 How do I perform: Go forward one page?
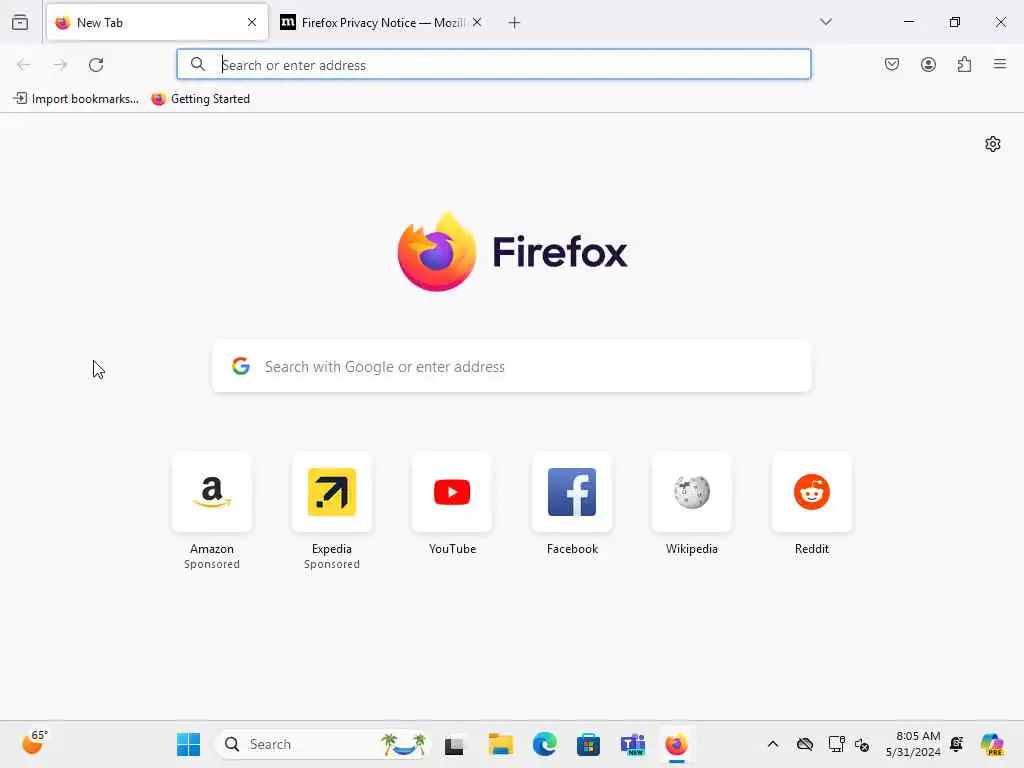click(60, 65)
